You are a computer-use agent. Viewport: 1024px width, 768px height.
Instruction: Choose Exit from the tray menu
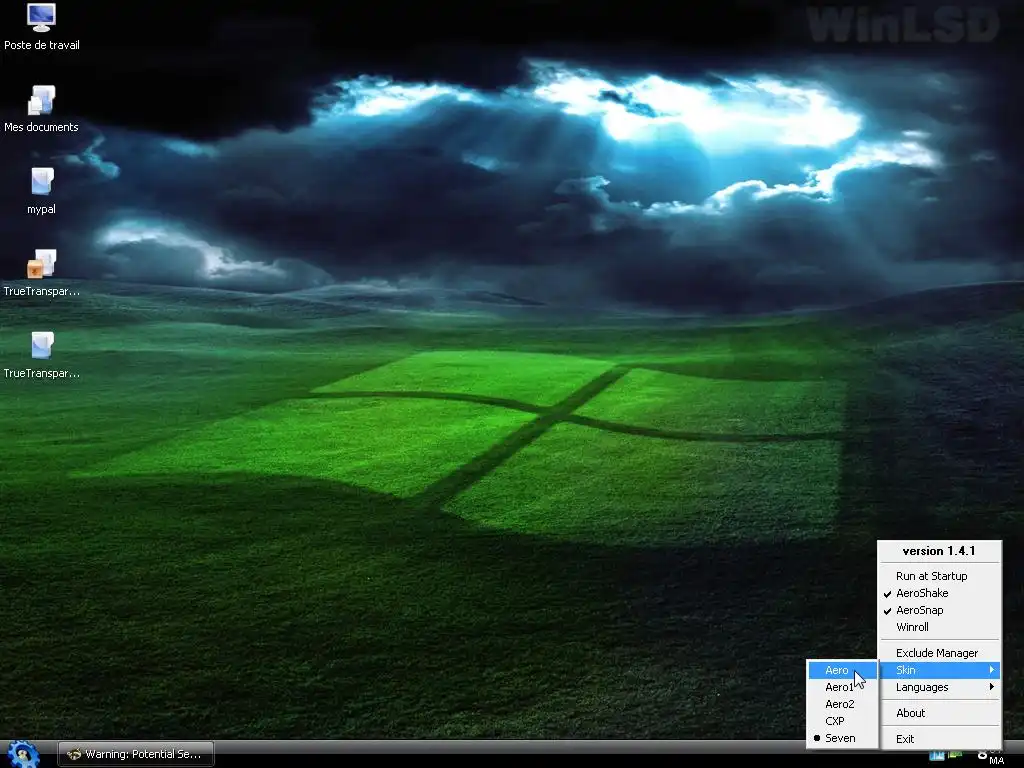pyautogui.click(x=939, y=739)
